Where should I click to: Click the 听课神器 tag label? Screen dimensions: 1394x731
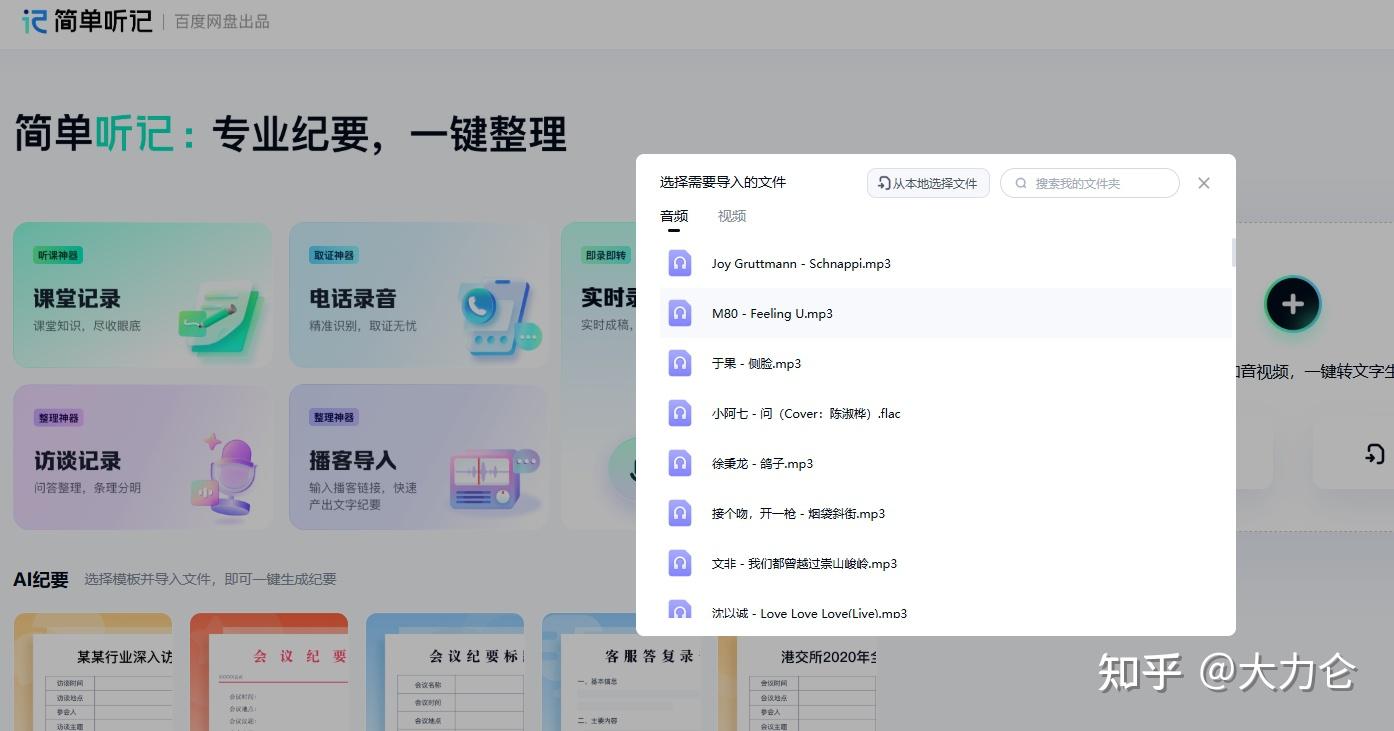click(58, 255)
